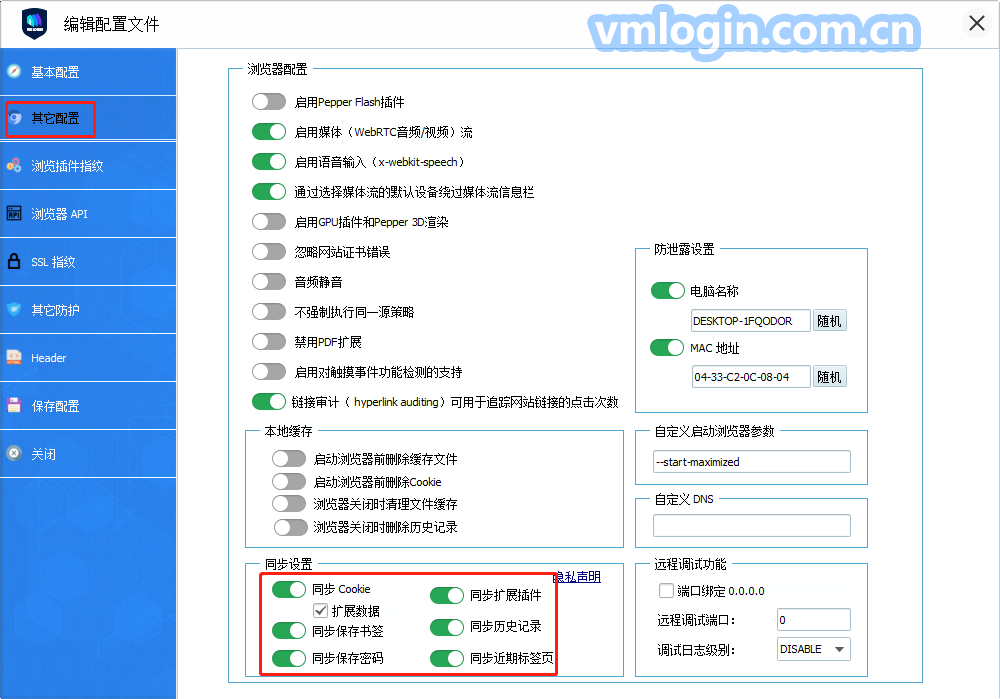1000x699 pixels.
Task: Uncheck the 扩展数据 checkbox
Action: tap(320, 610)
